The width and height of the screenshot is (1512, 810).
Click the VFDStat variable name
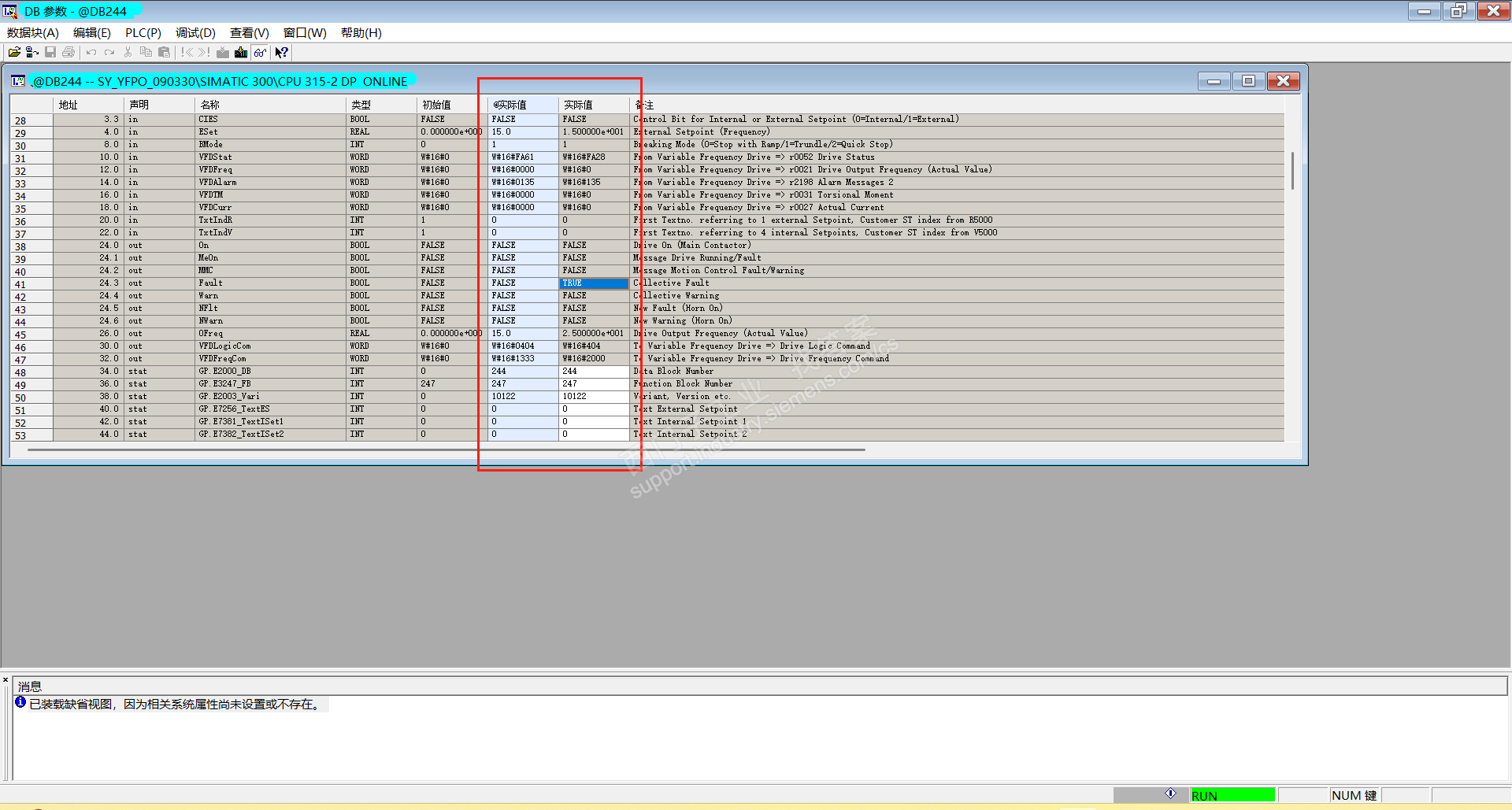click(x=215, y=157)
